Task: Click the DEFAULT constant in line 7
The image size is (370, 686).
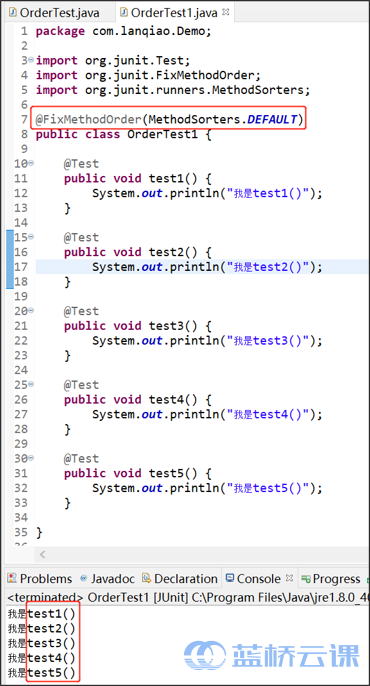Action: point(272,119)
